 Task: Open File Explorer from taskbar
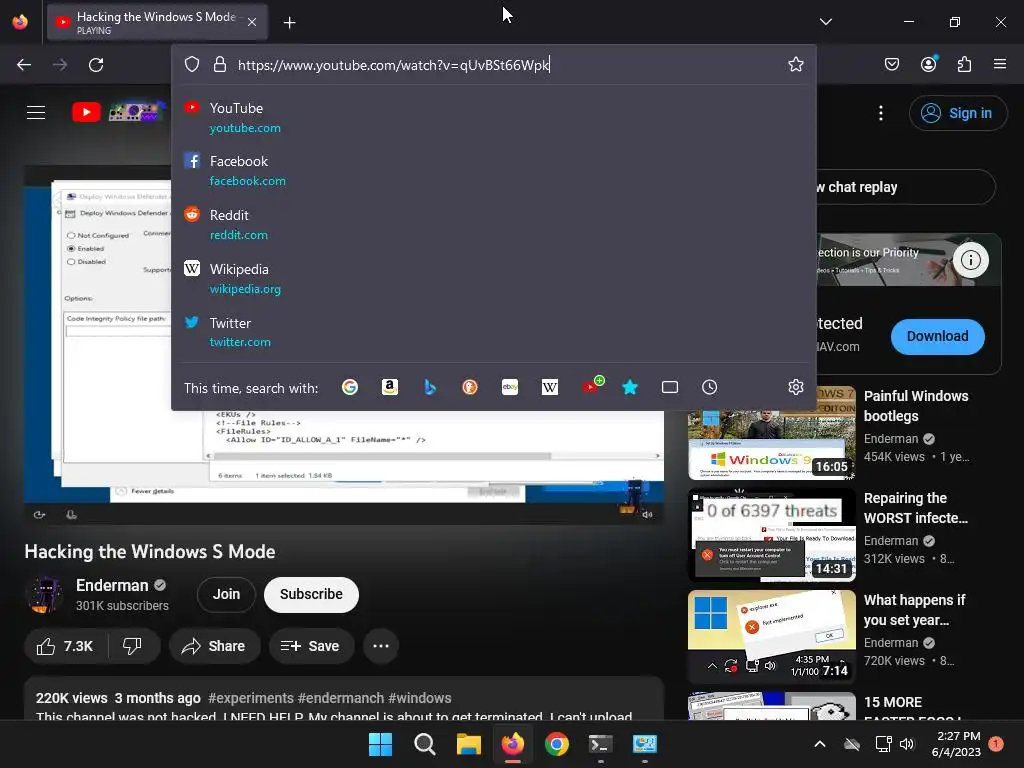(x=469, y=744)
